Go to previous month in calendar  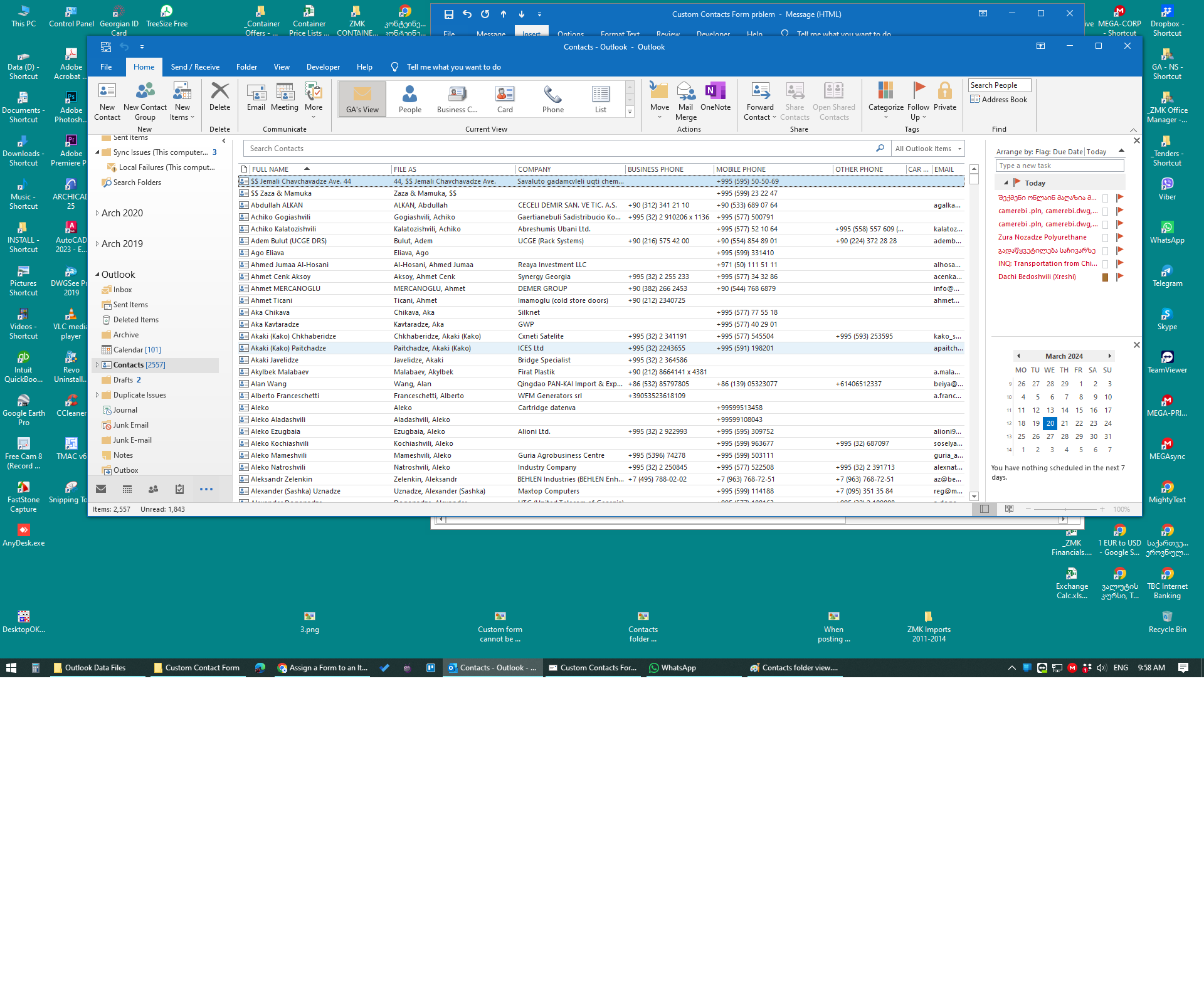pyautogui.click(x=1018, y=356)
